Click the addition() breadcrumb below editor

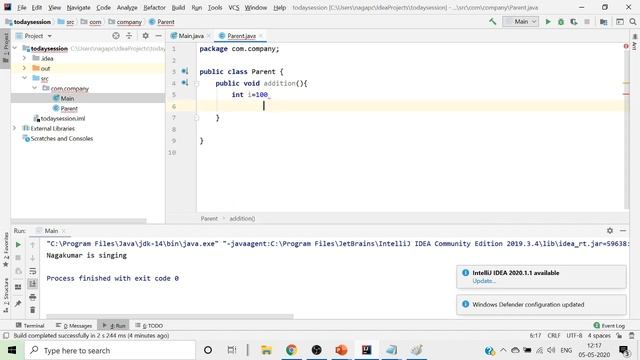[242, 218]
